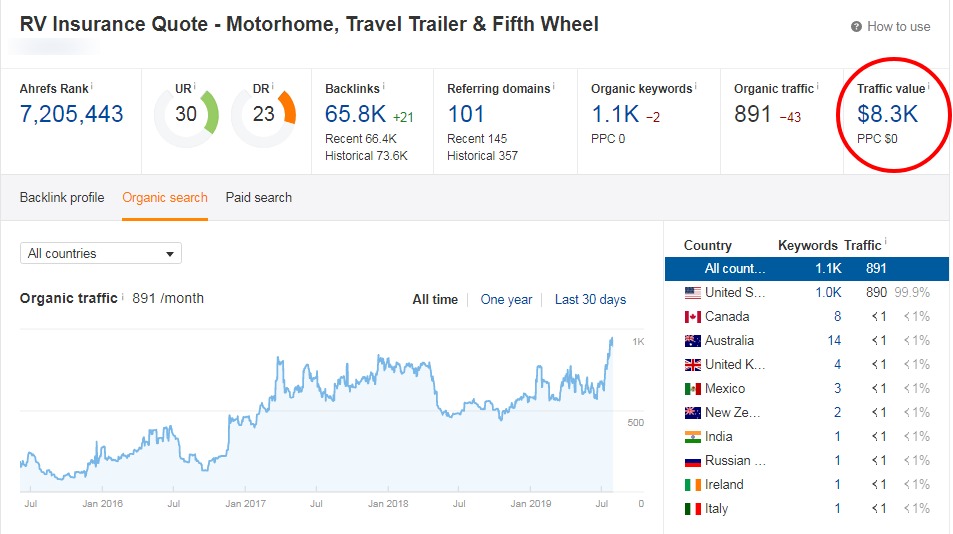Open New Zealand's 2 keywords link

(x=838, y=412)
